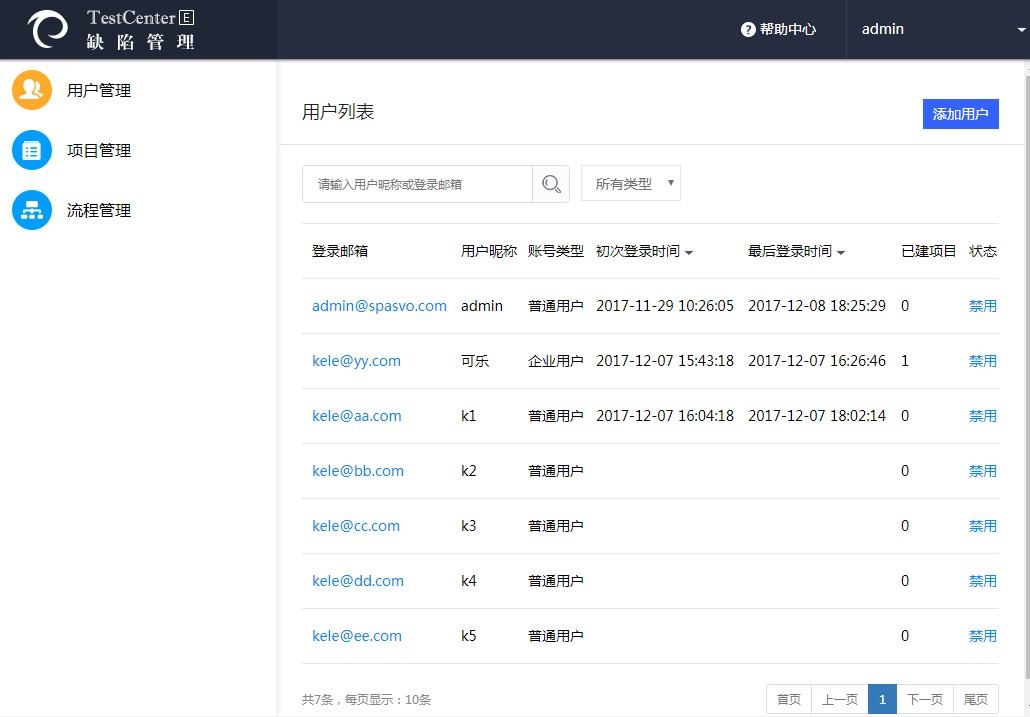Open user kele@yy.com's details
Image resolution: width=1030 pixels, height=717 pixels.
click(x=356, y=360)
